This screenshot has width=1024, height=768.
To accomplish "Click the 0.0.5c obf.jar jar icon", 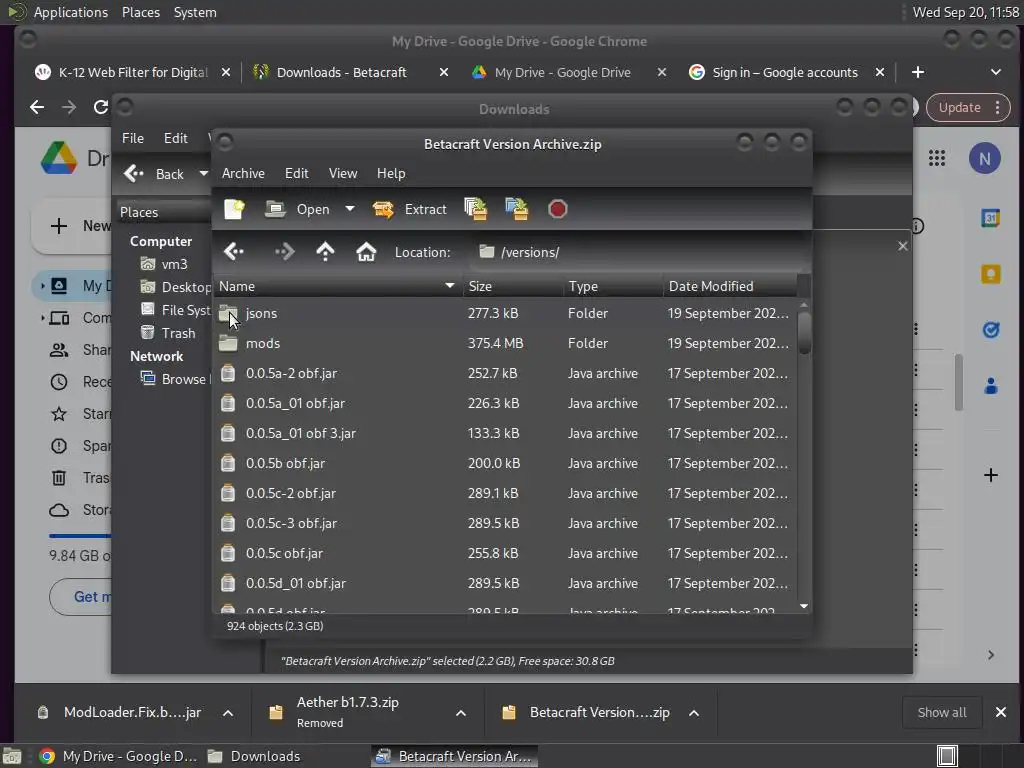I will click(227, 553).
